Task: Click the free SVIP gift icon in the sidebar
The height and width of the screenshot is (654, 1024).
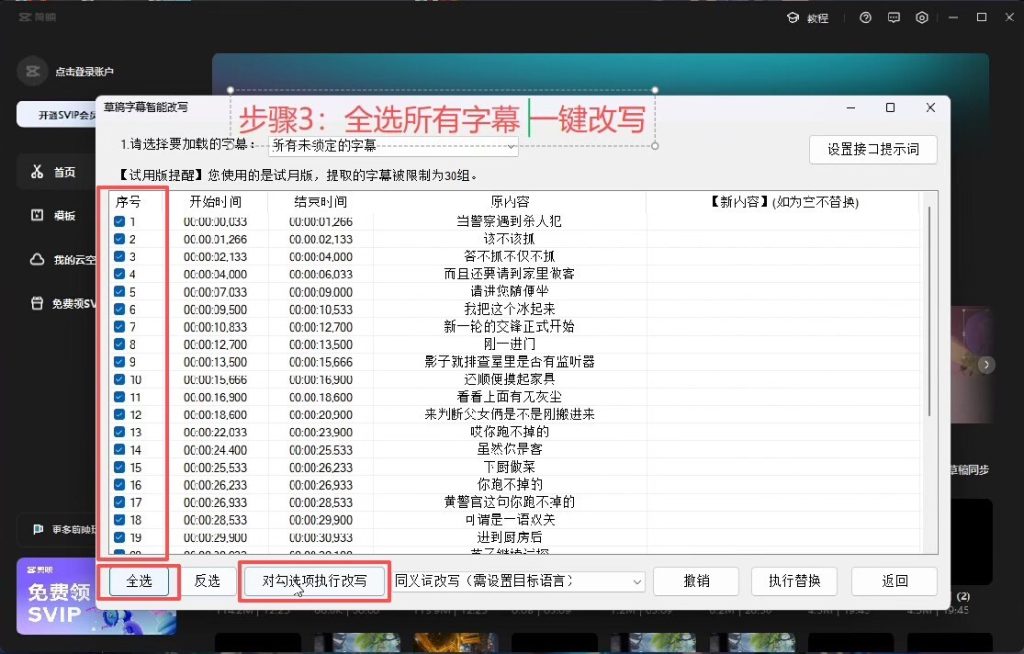Action: (x=37, y=303)
